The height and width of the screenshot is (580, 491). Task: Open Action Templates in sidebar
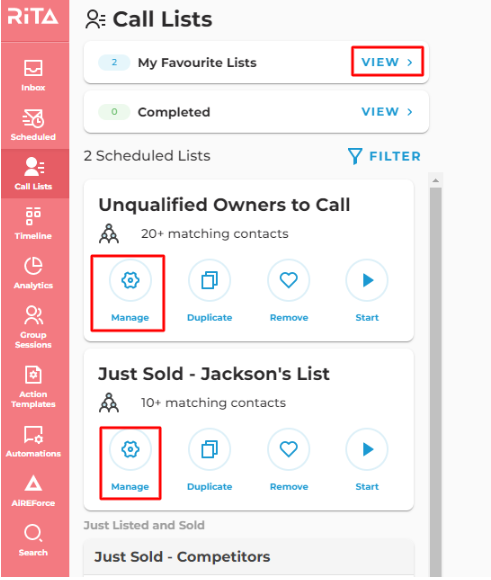(33, 387)
